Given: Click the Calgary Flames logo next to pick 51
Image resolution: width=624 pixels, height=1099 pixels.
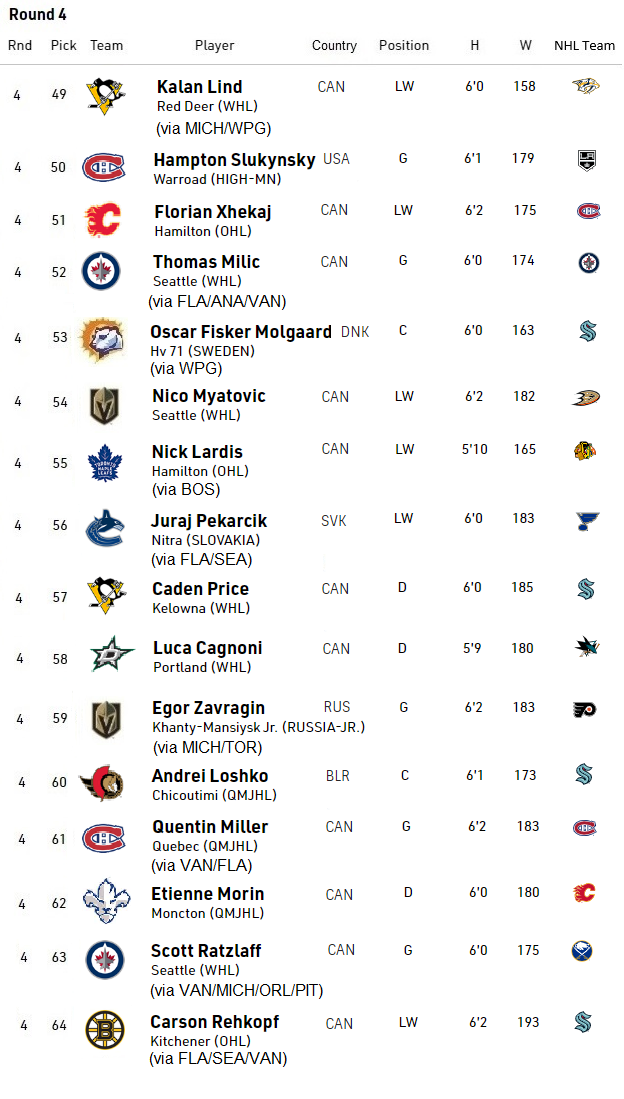Looking at the screenshot, I should point(104,218).
